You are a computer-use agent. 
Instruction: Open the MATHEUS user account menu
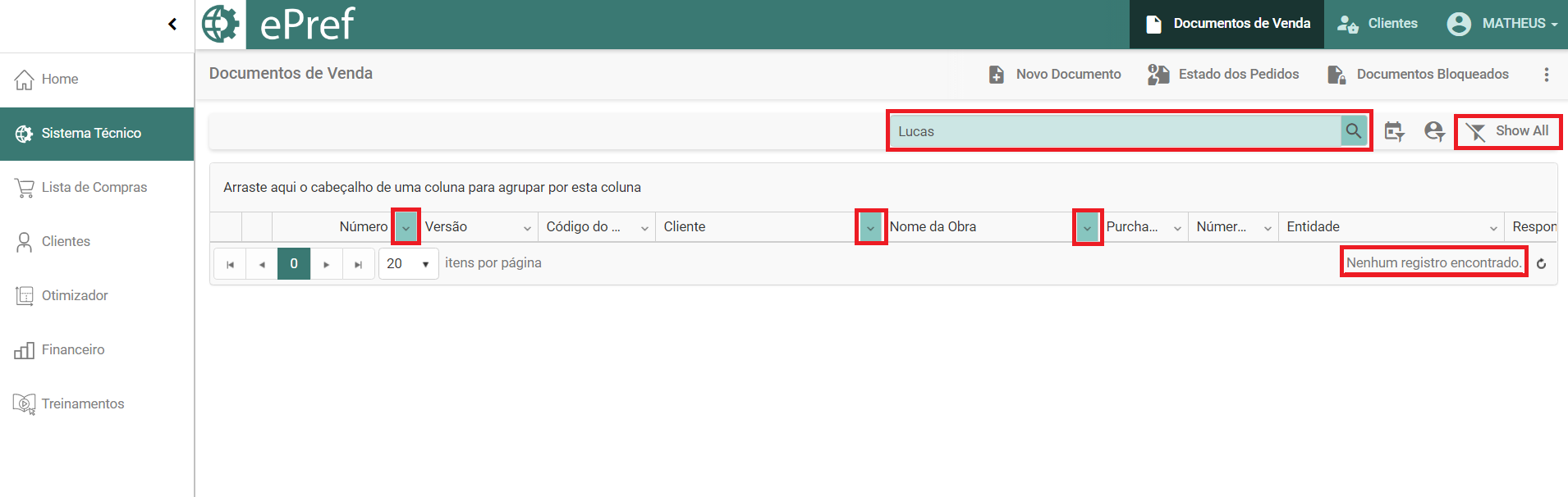point(1502,24)
